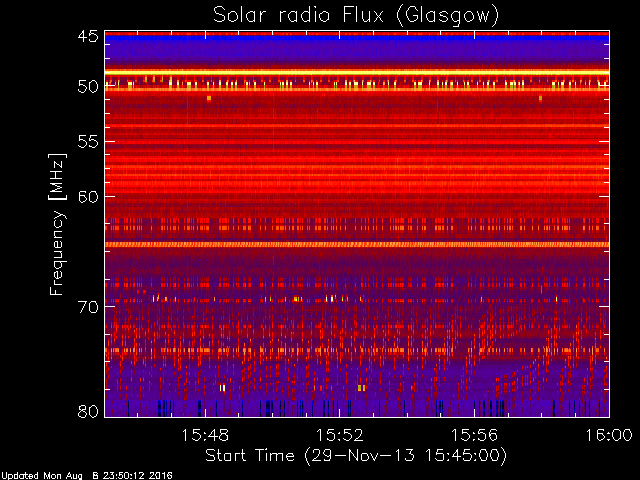Image resolution: width=640 pixels, height=480 pixels.
Task: Click the orange striped band near 64 MHz
Action: (x=357, y=244)
